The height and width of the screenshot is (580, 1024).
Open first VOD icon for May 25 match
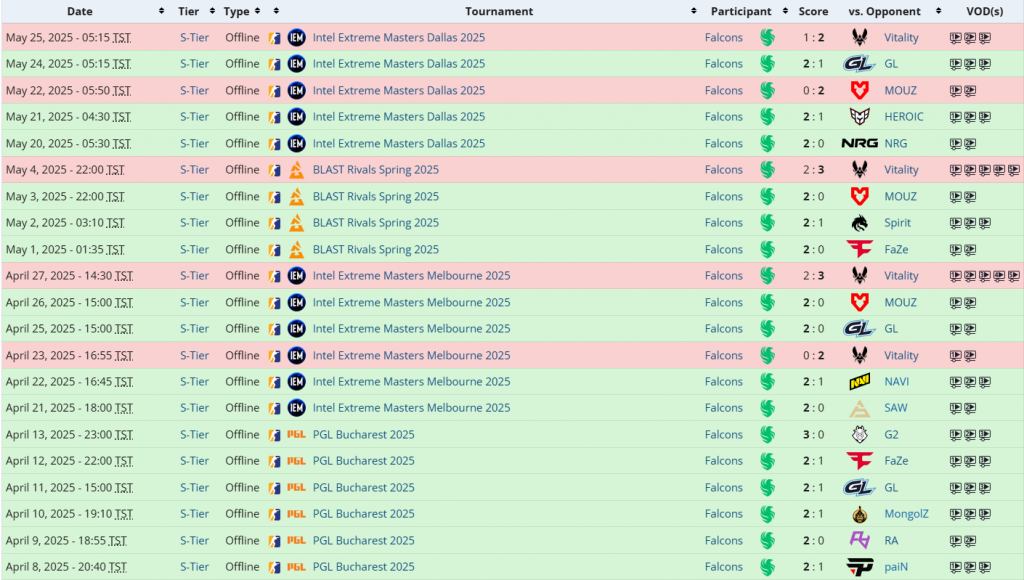pos(955,38)
